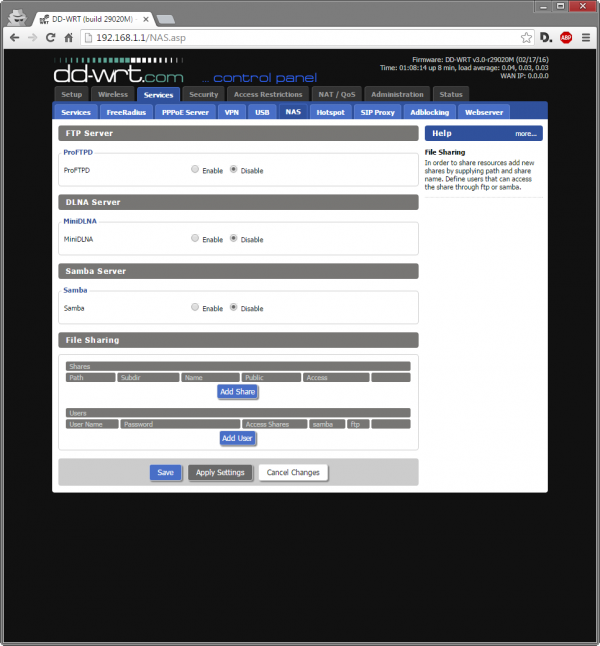Image resolution: width=600 pixels, height=646 pixels.
Task: Click the D extension icon in toolbar
Action: pos(546,38)
